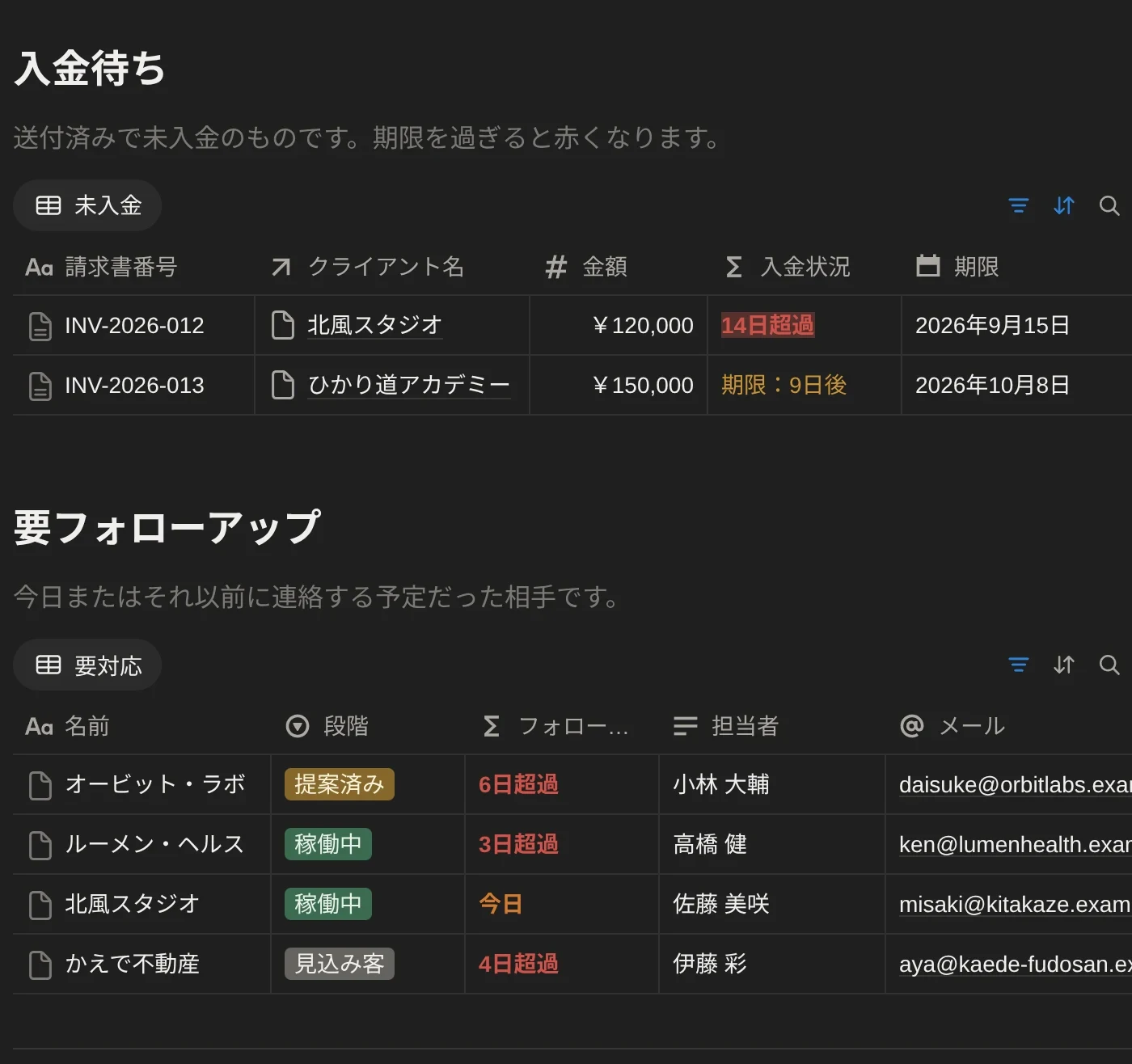
Task: Open the 金額 column header menu
Action: [619, 267]
